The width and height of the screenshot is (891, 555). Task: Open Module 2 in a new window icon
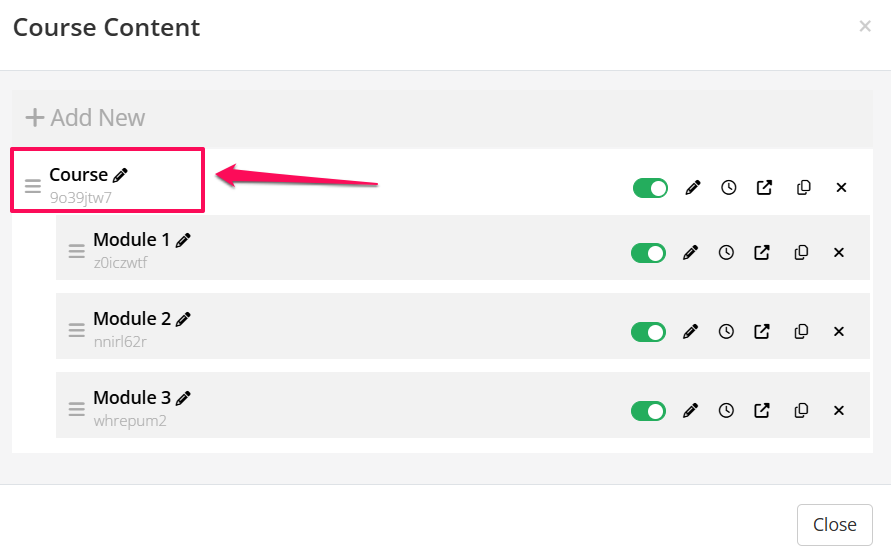click(x=762, y=331)
